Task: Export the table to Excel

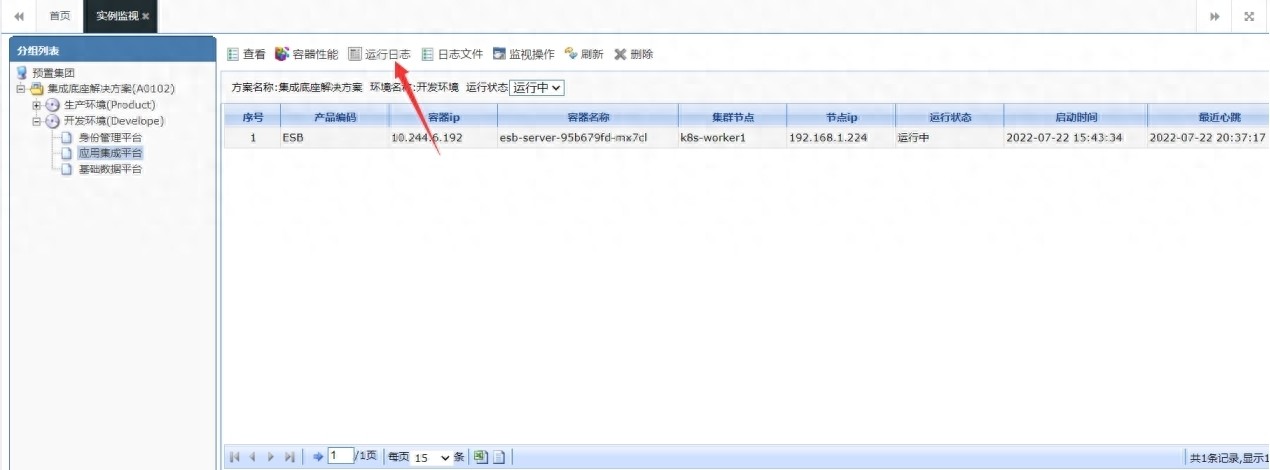Action: (x=480, y=457)
